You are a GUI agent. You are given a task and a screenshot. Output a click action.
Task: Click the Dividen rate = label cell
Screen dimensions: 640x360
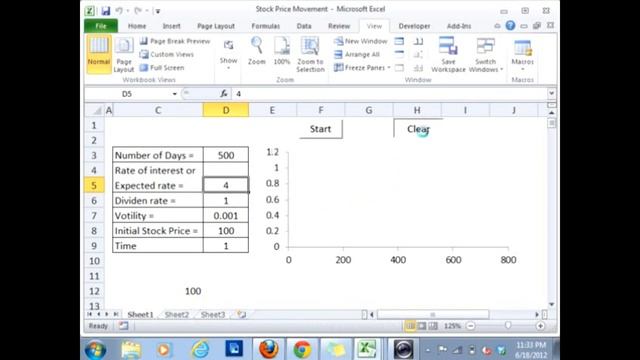coord(158,200)
